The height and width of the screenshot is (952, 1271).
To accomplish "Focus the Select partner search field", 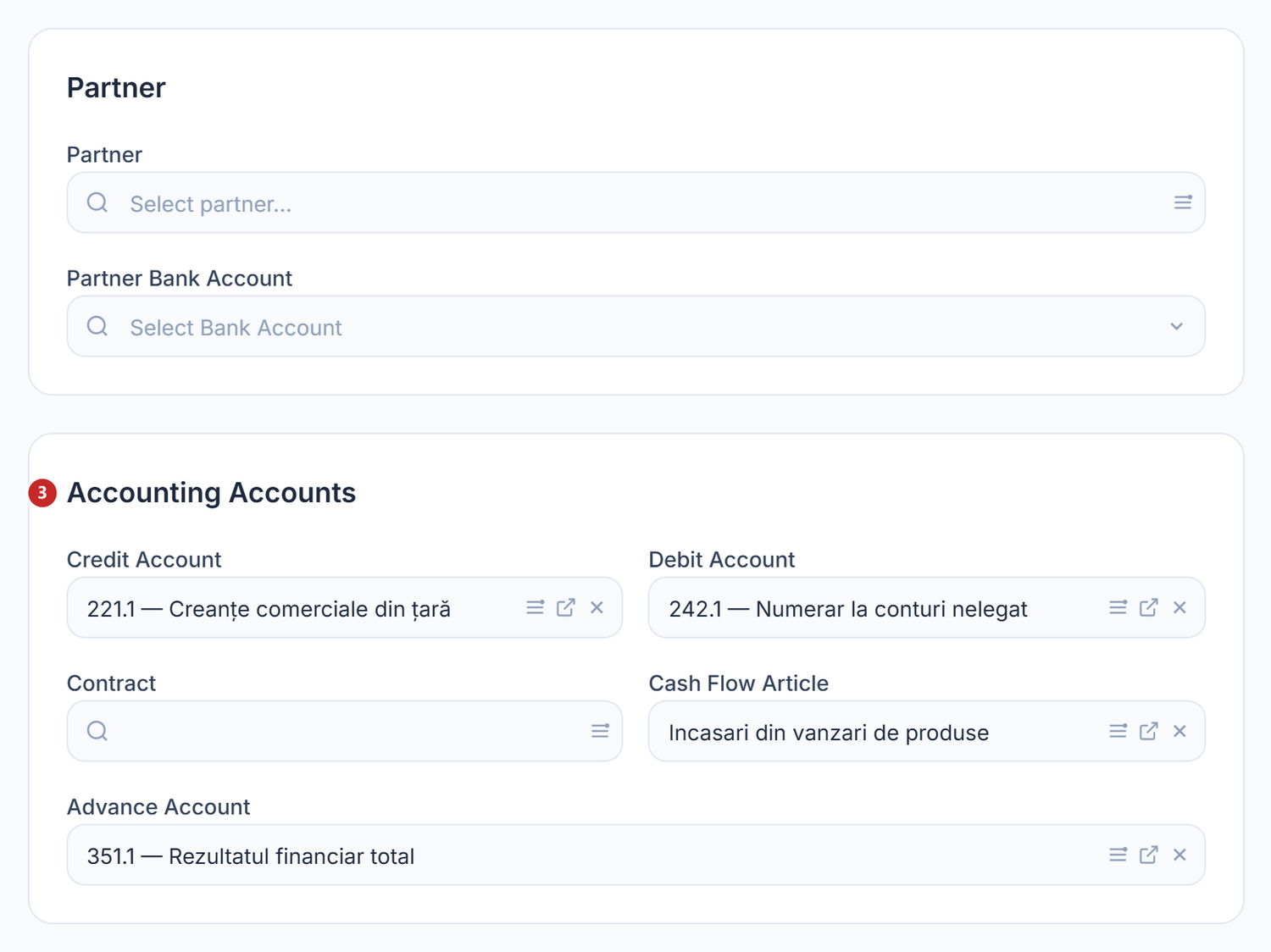I will (x=635, y=202).
